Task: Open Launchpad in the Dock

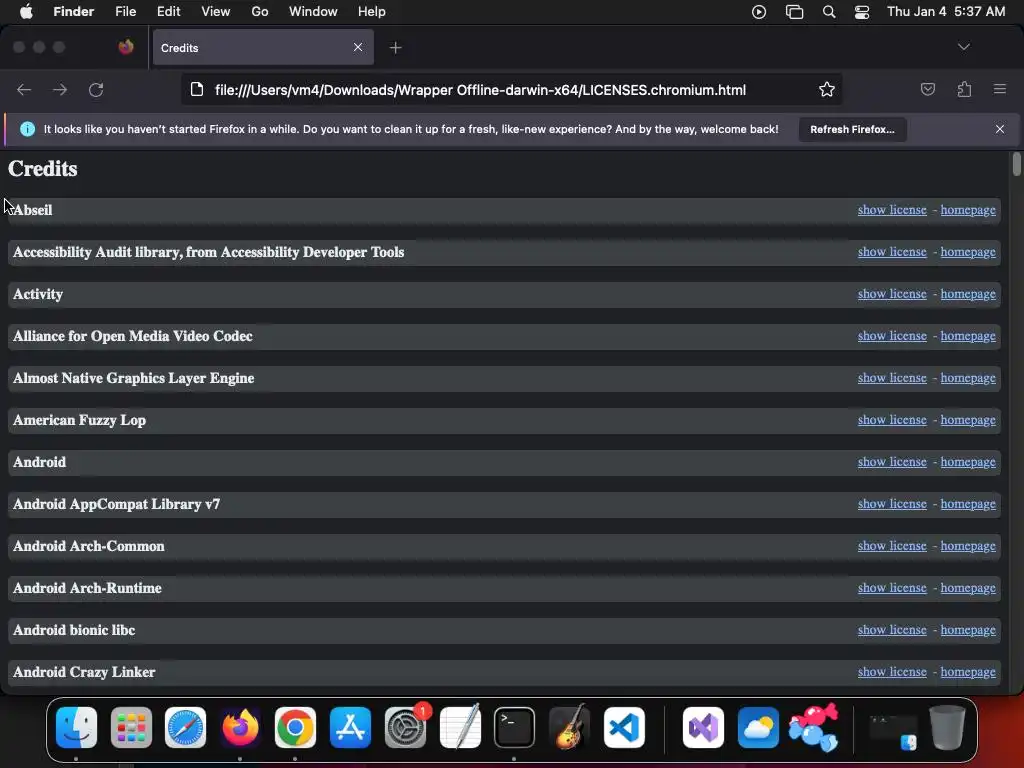Action: 131,728
